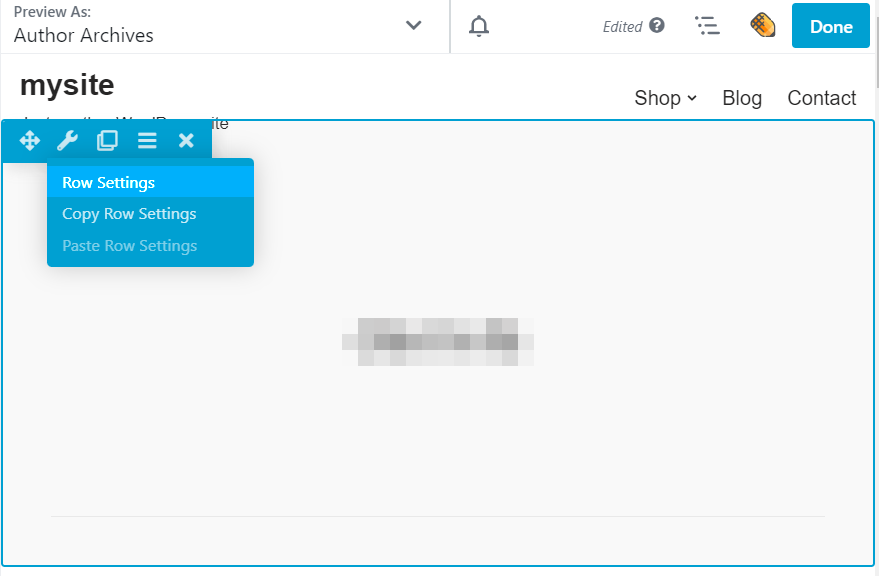
Task: Click the Beaver Builder pencil icon
Action: [762, 25]
